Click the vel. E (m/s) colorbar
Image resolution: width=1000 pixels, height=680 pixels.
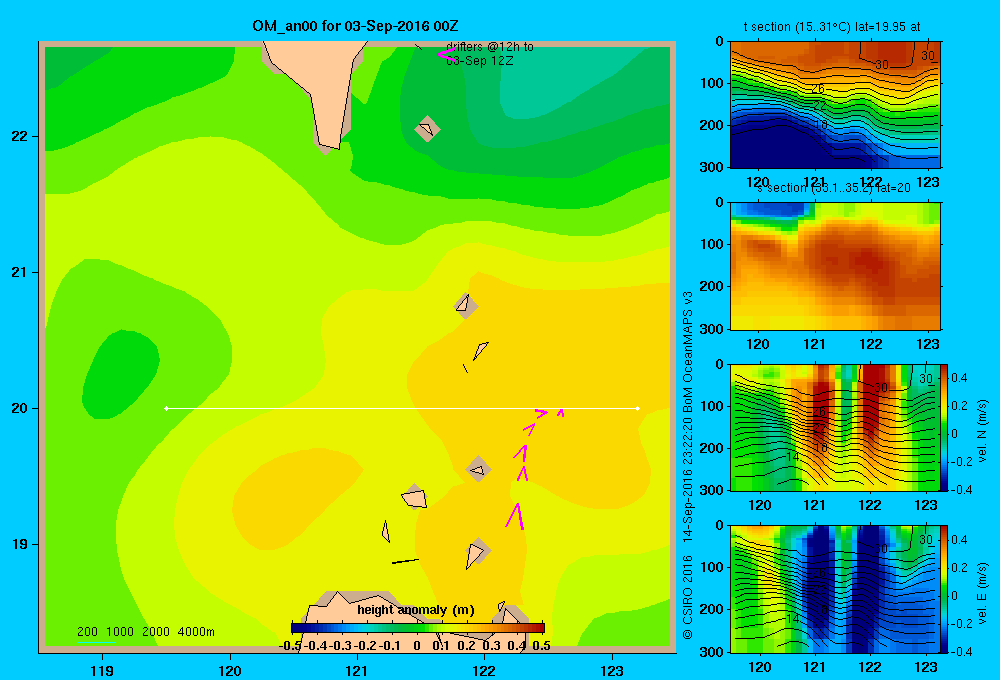tap(944, 589)
